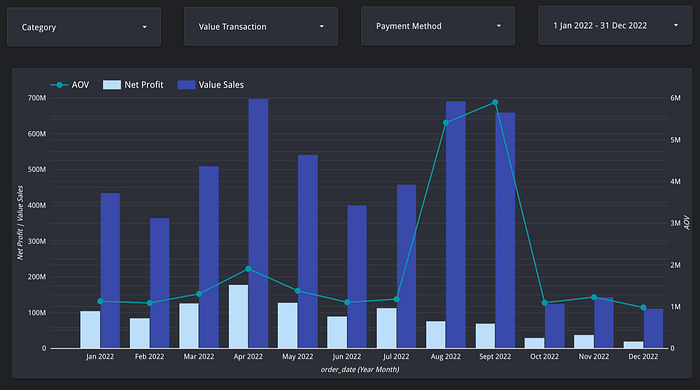Screen dimensions: 700x390
Task: Click the Value Transaction dropdown arrow
Action: coord(321,26)
